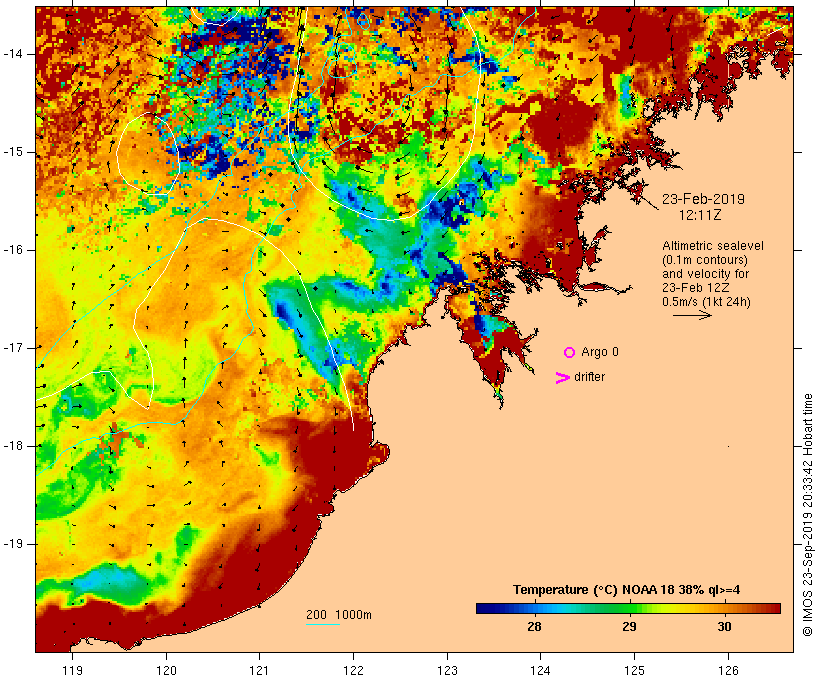Click the '200 1000m' depth label
The height and width of the screenshot is (680, 820).
339,615
